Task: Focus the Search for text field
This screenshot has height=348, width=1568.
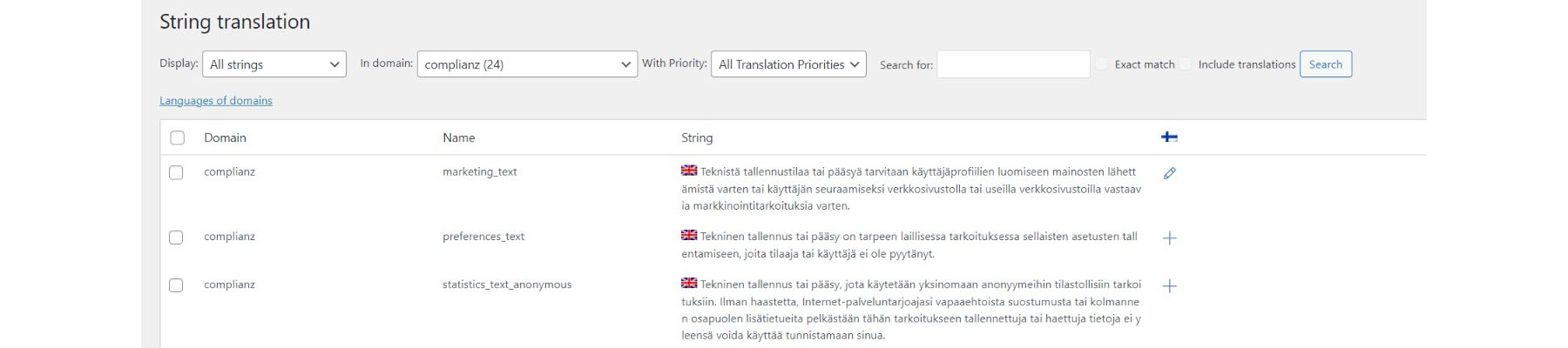Action: point(1013,64)
